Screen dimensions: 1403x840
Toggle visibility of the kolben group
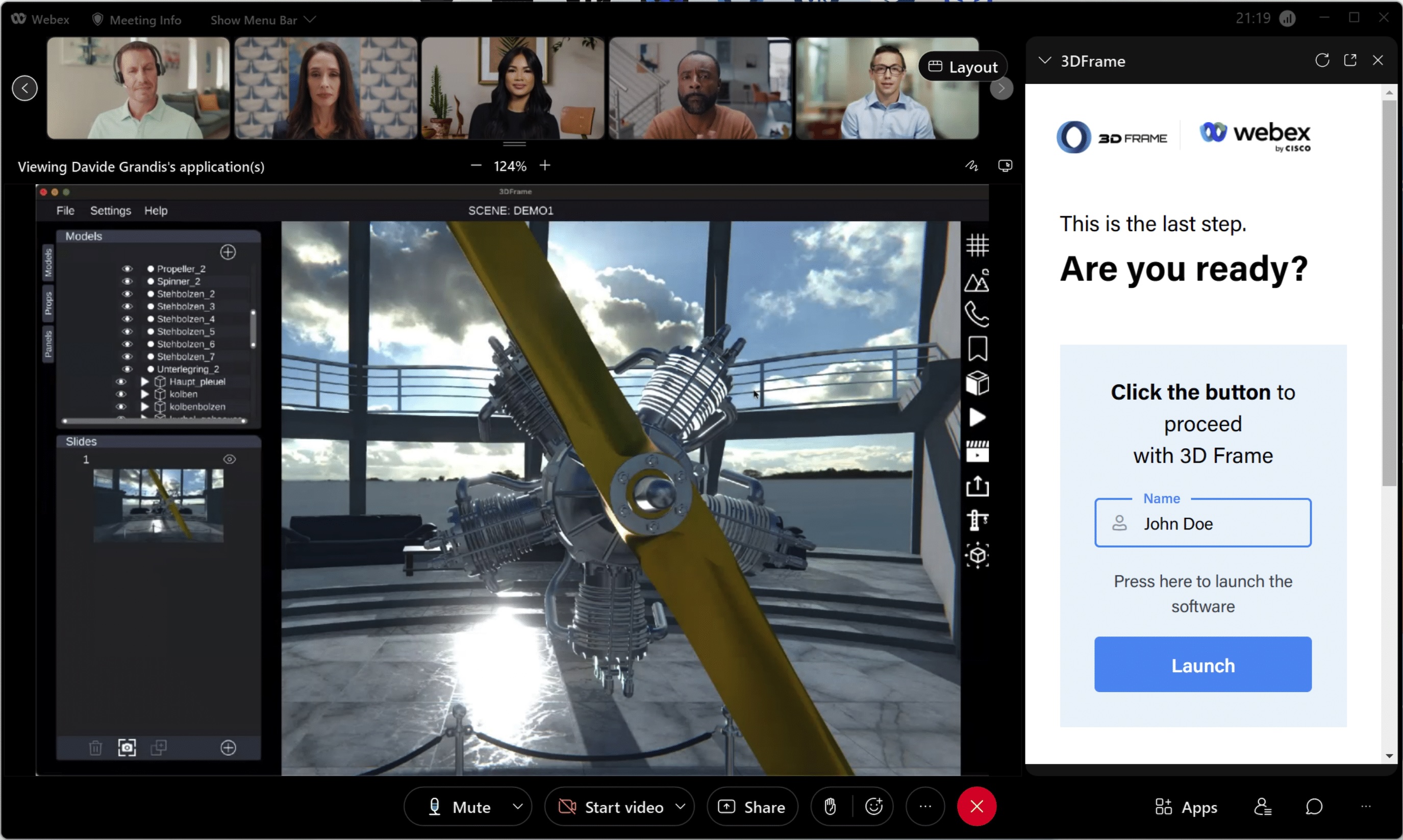(x=120, y=394)
